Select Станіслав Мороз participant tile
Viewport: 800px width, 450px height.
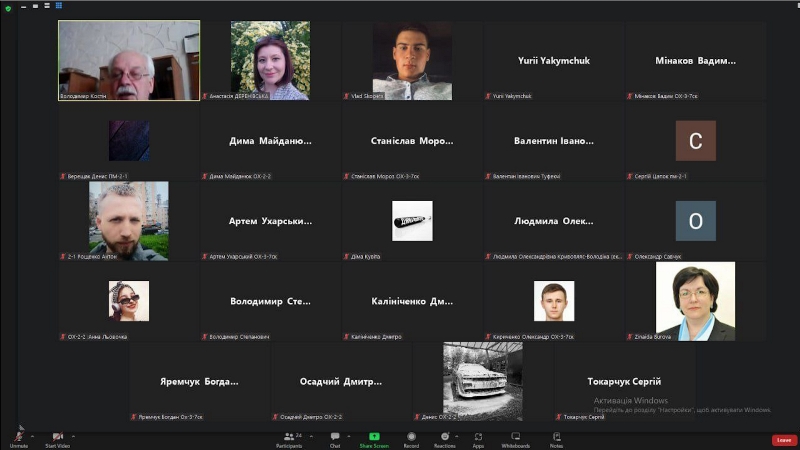tap(412, 141)
